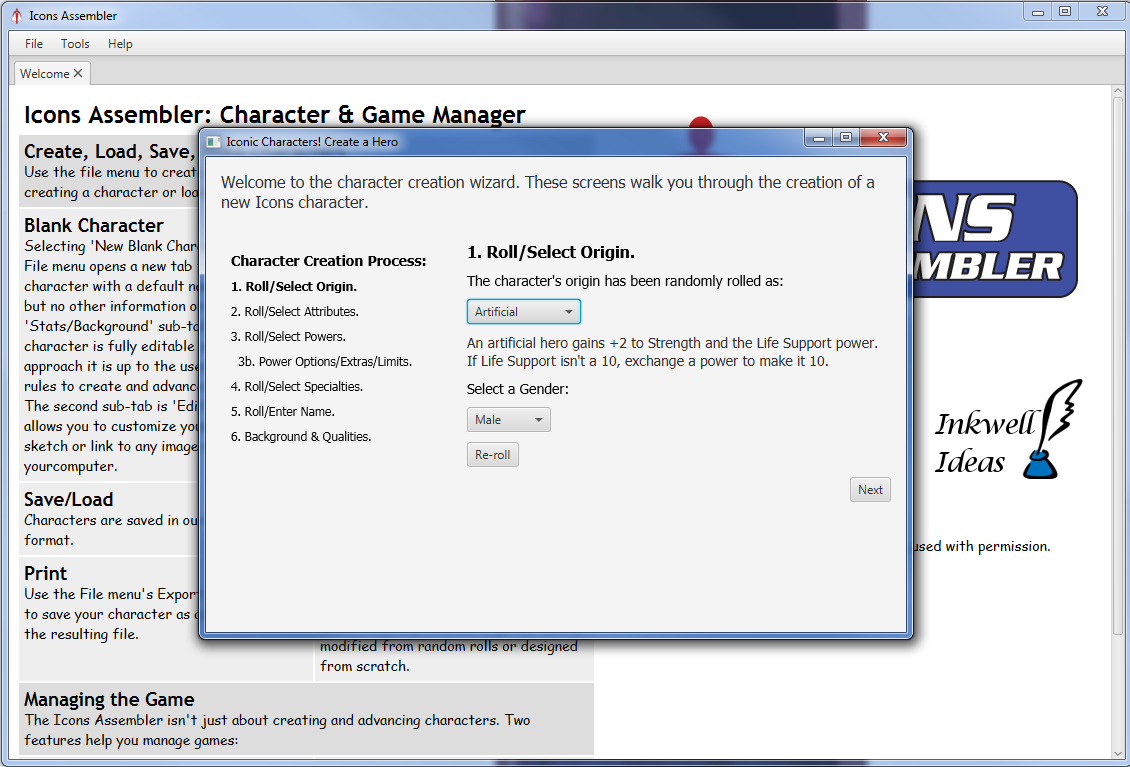Maximize the main Icons Assembler window

1065,11
